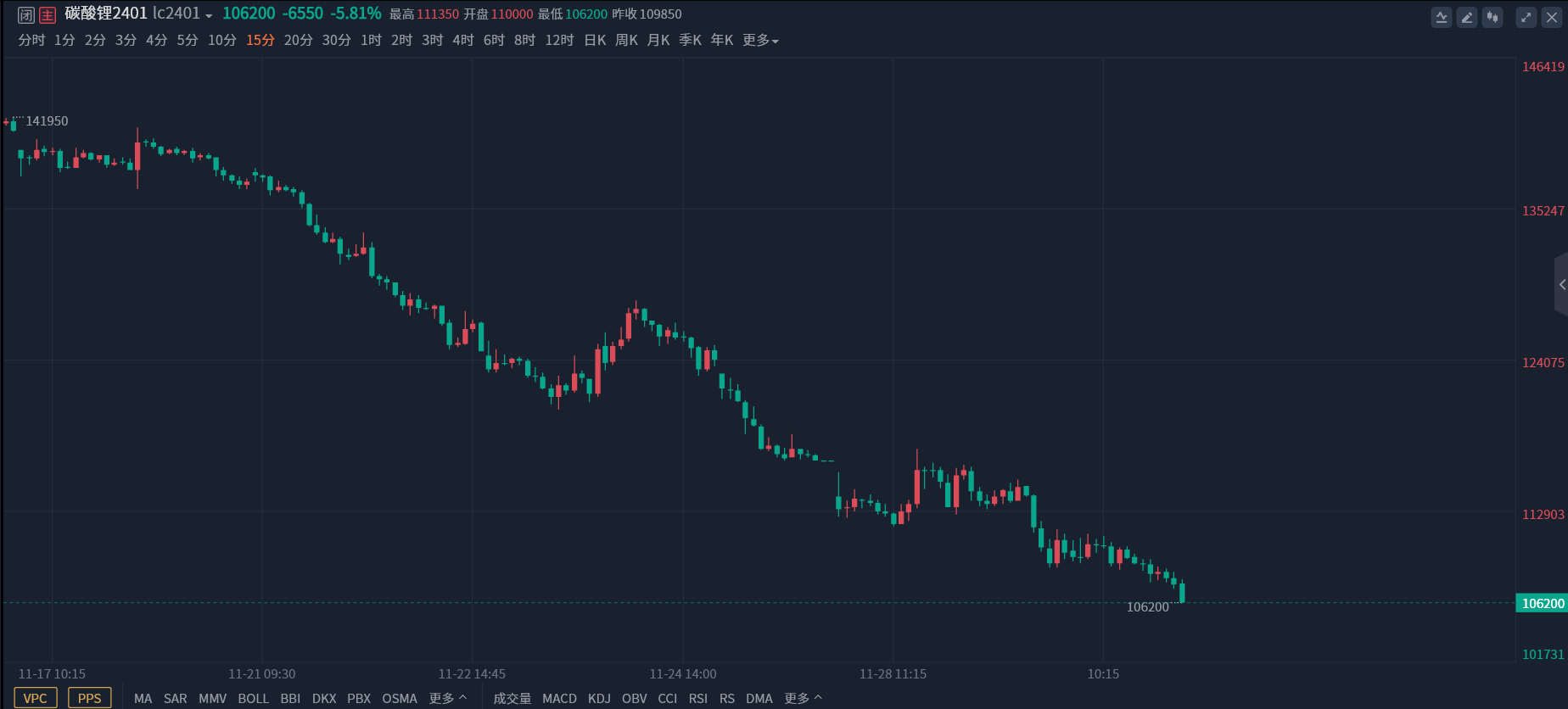Show the KDJ sub-chart
The width and height of the screenshot is (1568, 709).
[599, 698]
